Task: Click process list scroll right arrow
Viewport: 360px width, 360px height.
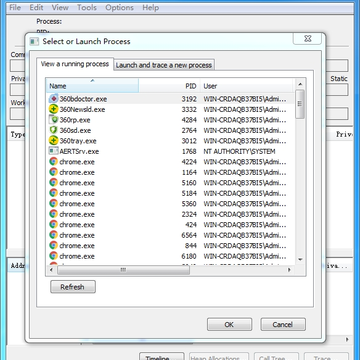Action: coord(289,270)
